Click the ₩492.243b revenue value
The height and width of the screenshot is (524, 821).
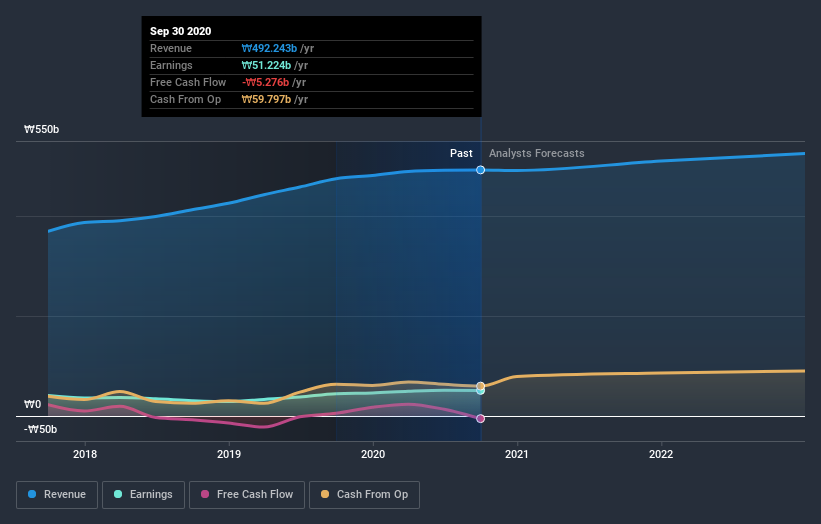coord(269,48)
